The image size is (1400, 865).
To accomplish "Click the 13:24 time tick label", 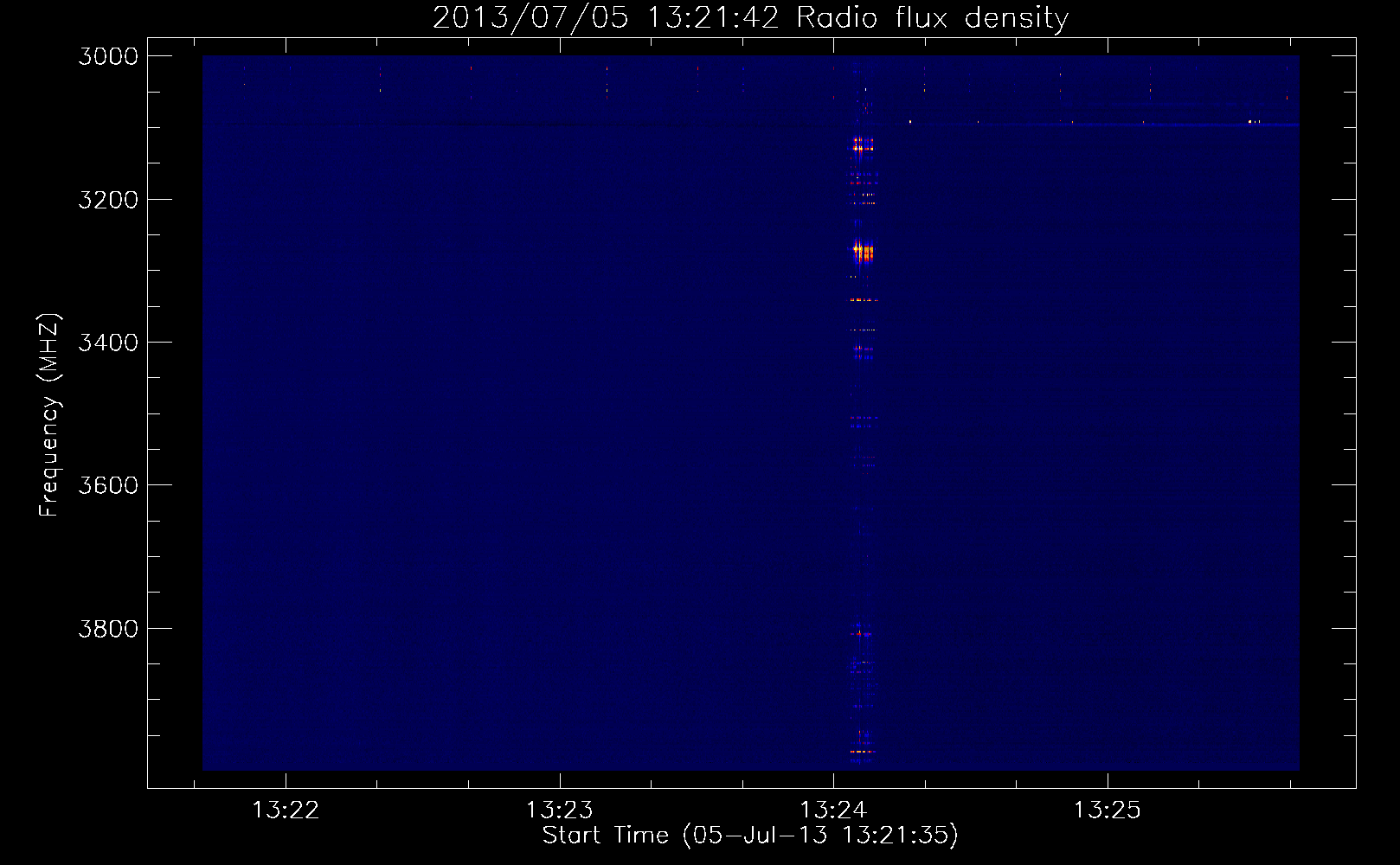I will pos(833,810).
